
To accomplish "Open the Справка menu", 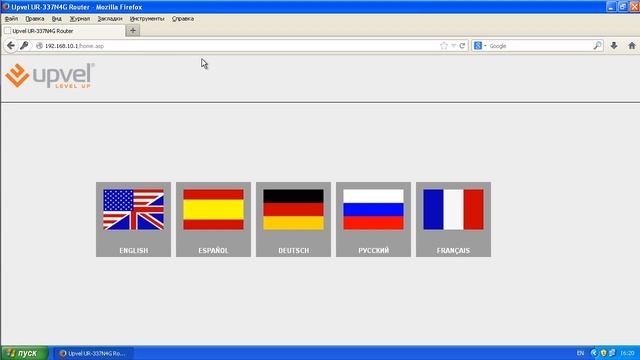I will coord(183,19).
